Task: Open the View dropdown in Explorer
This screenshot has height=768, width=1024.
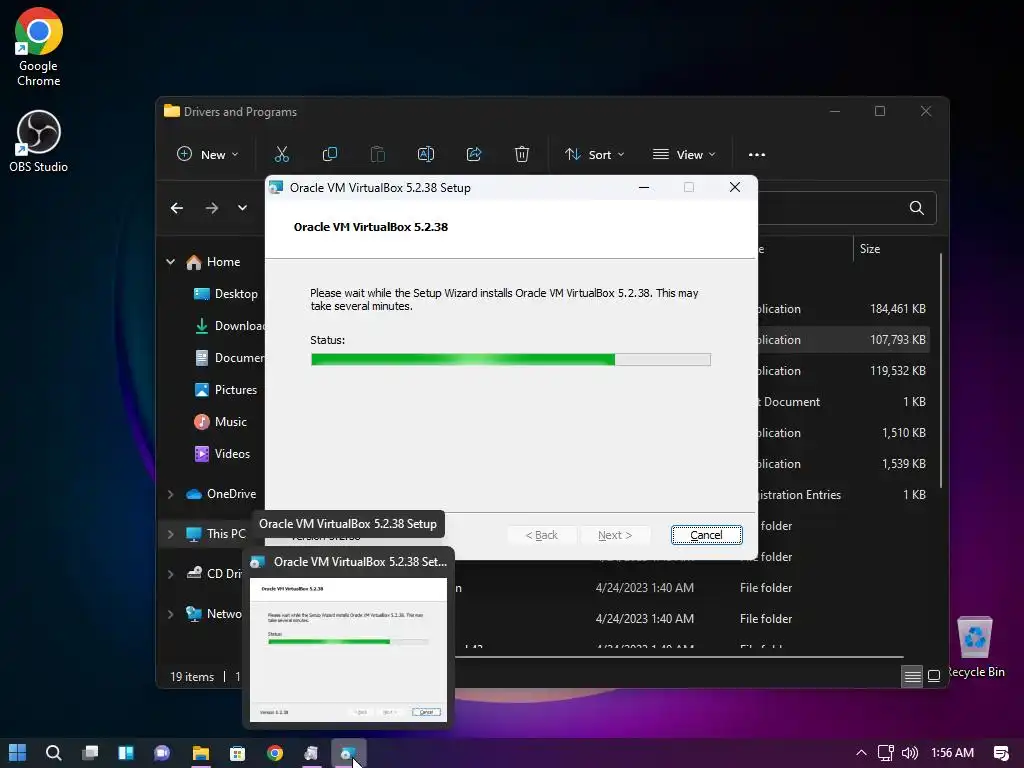Action: point(684,155)
